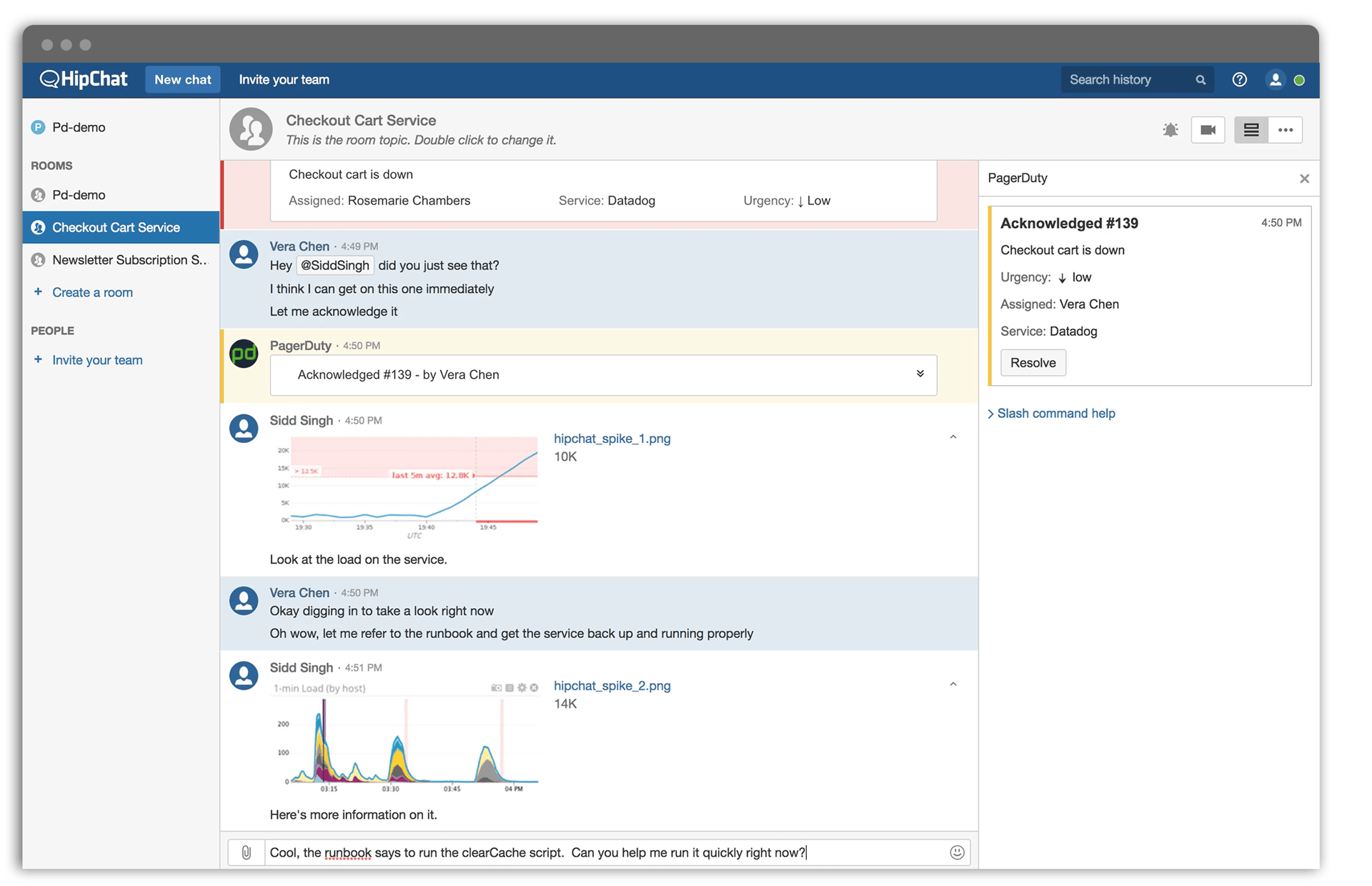1372x886 pixels.
Task: Switch to Newsletter Subscription room
Action: coord(129,260)
